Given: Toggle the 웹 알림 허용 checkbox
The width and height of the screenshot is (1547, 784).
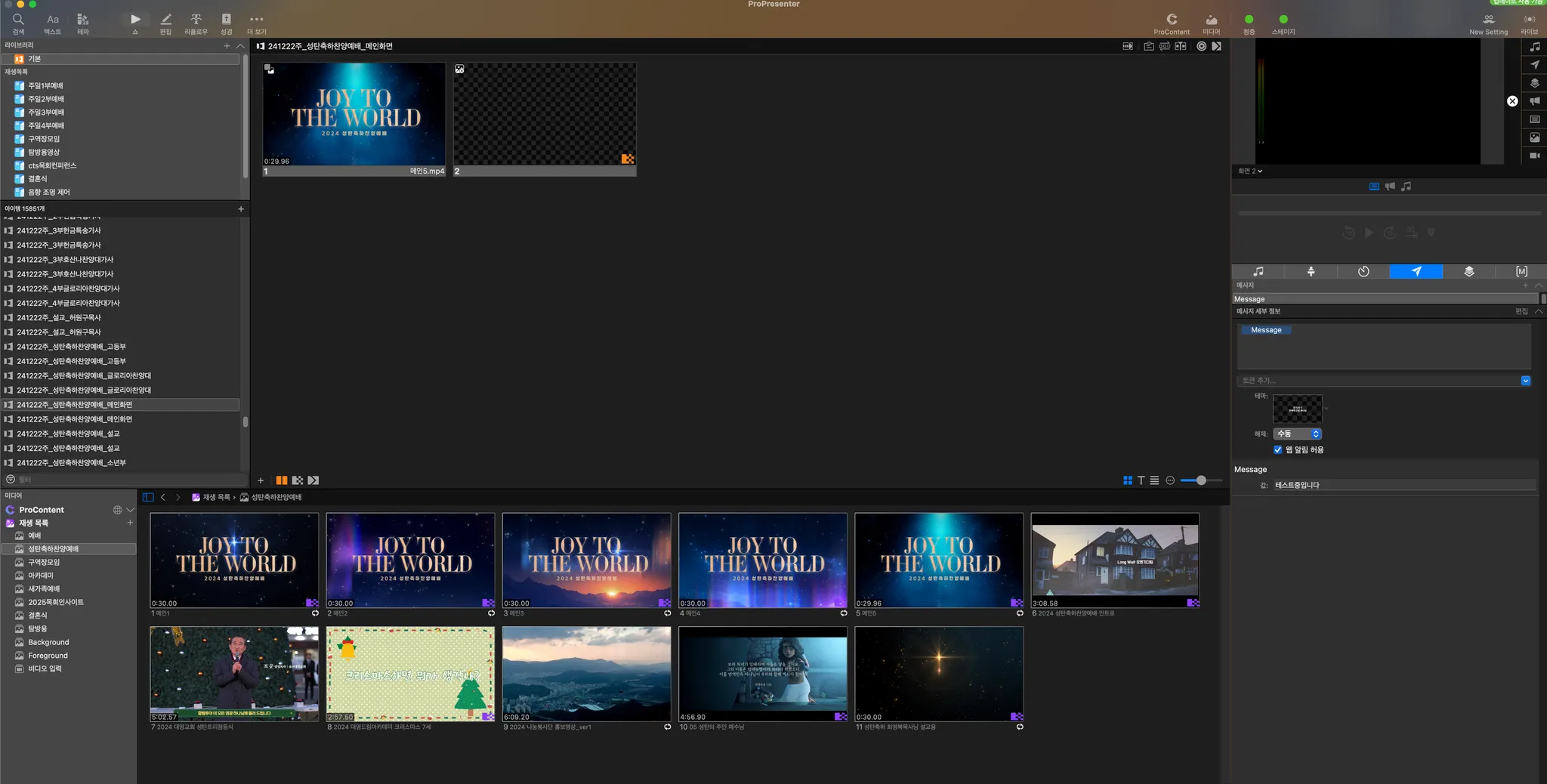Looking at the screenshot, I should click(1278, 450).
